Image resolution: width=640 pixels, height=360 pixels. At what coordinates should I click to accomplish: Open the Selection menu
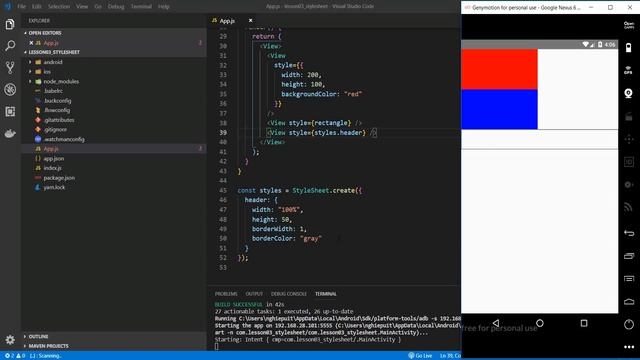(x=59, y=7)
